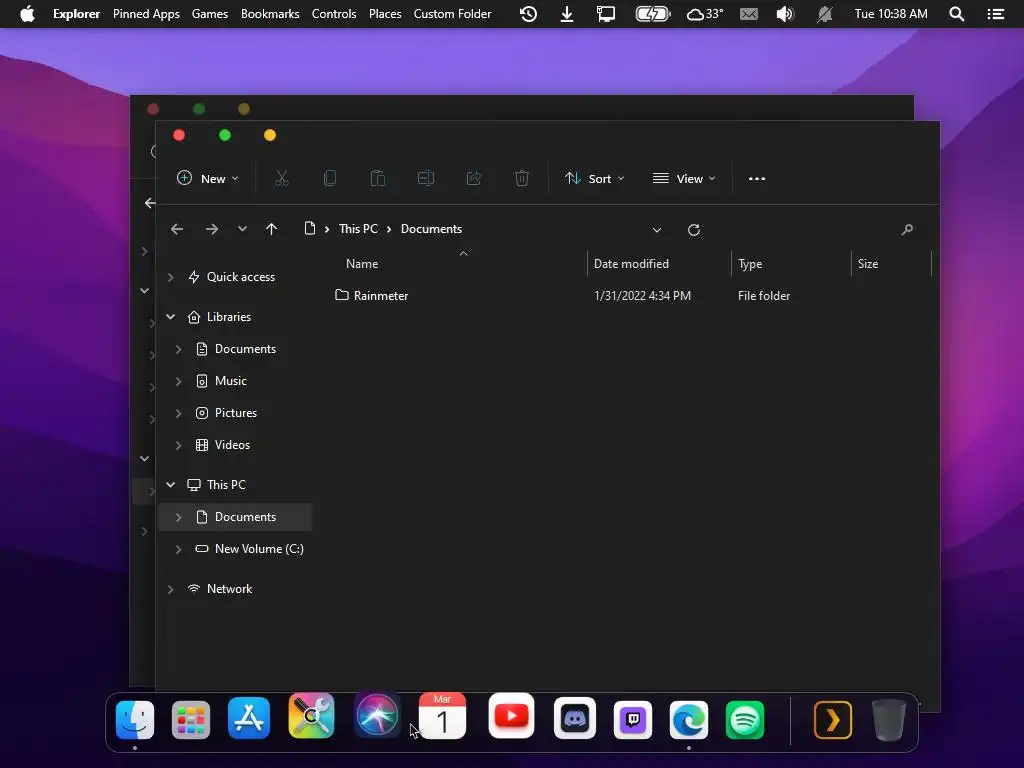1024x768 pixels.
Task: Open the Controls menu
Action: [334, 14]
